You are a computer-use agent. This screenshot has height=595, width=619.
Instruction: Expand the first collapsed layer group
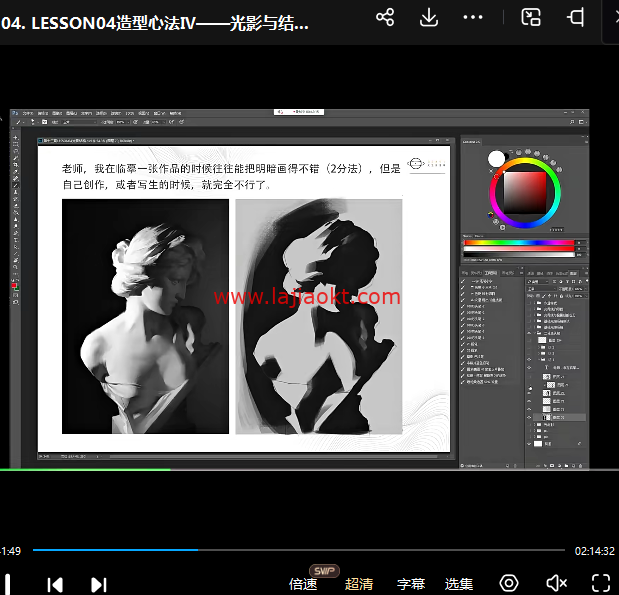[x=535, y=303]
